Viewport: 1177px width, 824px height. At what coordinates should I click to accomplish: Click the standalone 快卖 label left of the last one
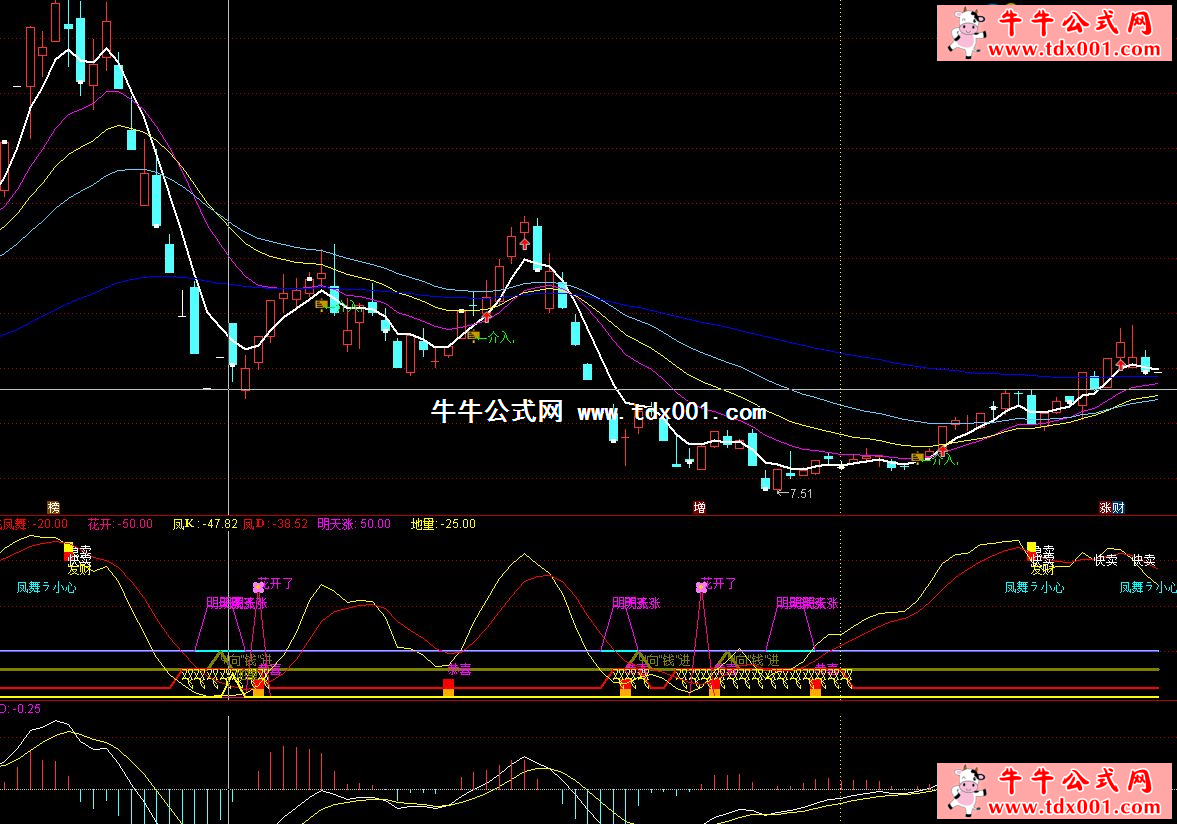point(1105,560)
